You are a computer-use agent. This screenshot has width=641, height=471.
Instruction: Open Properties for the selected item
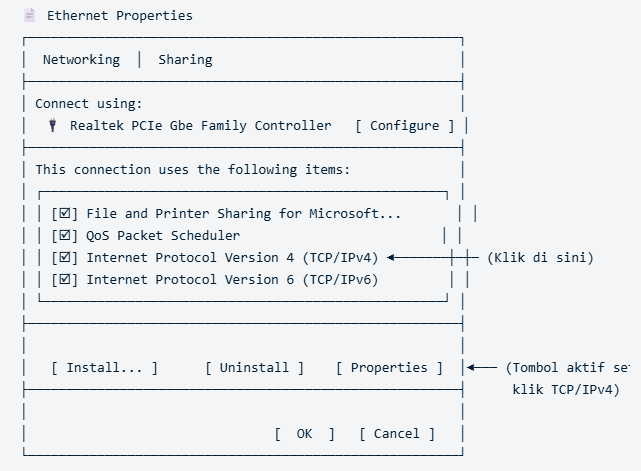[x=389, y=368]
